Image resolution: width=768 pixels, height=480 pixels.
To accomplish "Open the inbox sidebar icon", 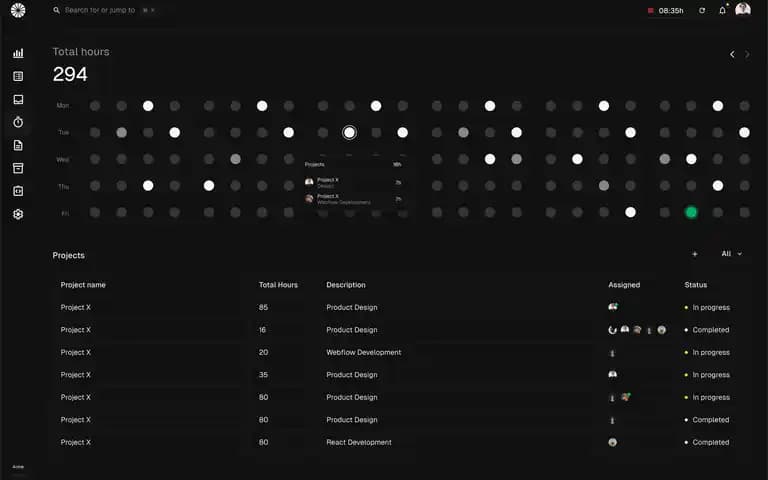I will click(18, 99).
